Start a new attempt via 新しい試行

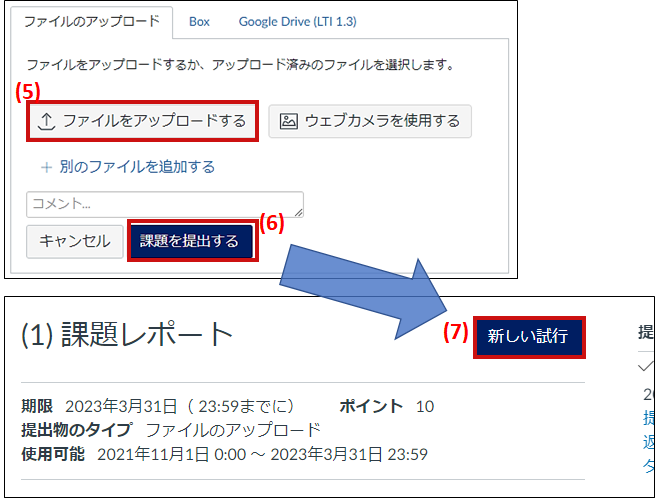(526, 338)
